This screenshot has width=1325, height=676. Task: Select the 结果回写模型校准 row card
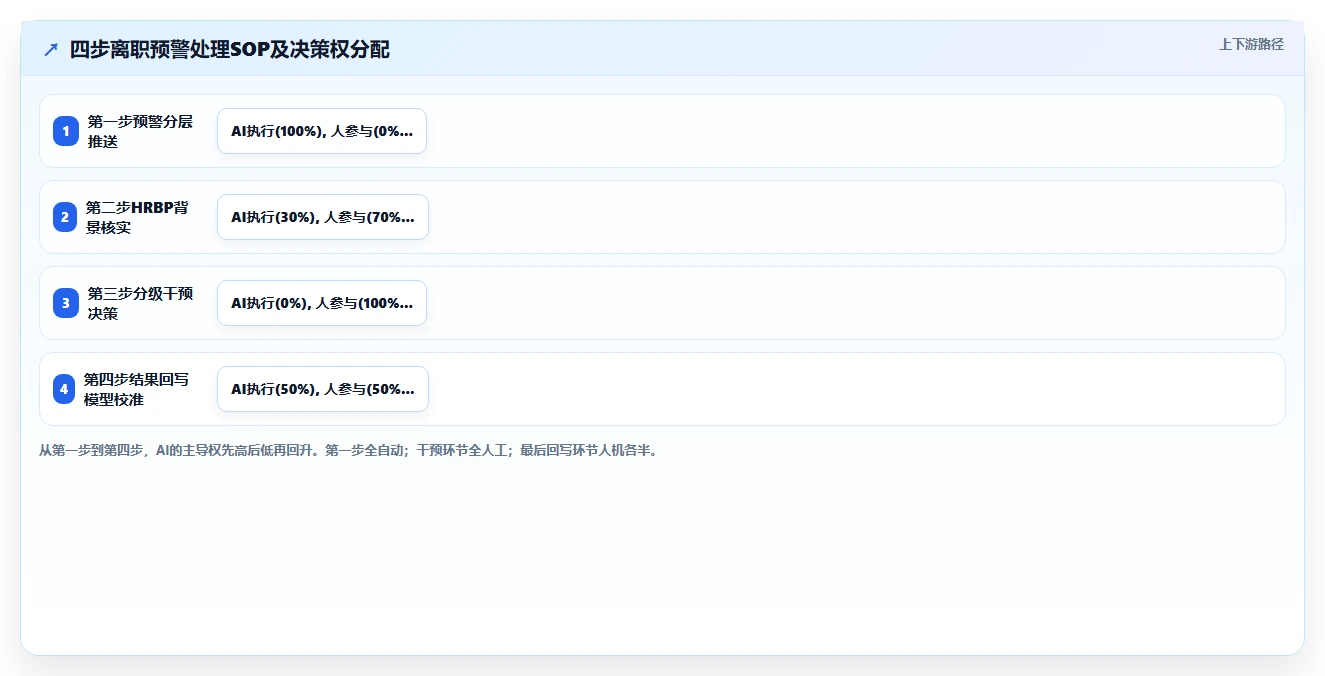pyautogui.click(x=662, y=389)
